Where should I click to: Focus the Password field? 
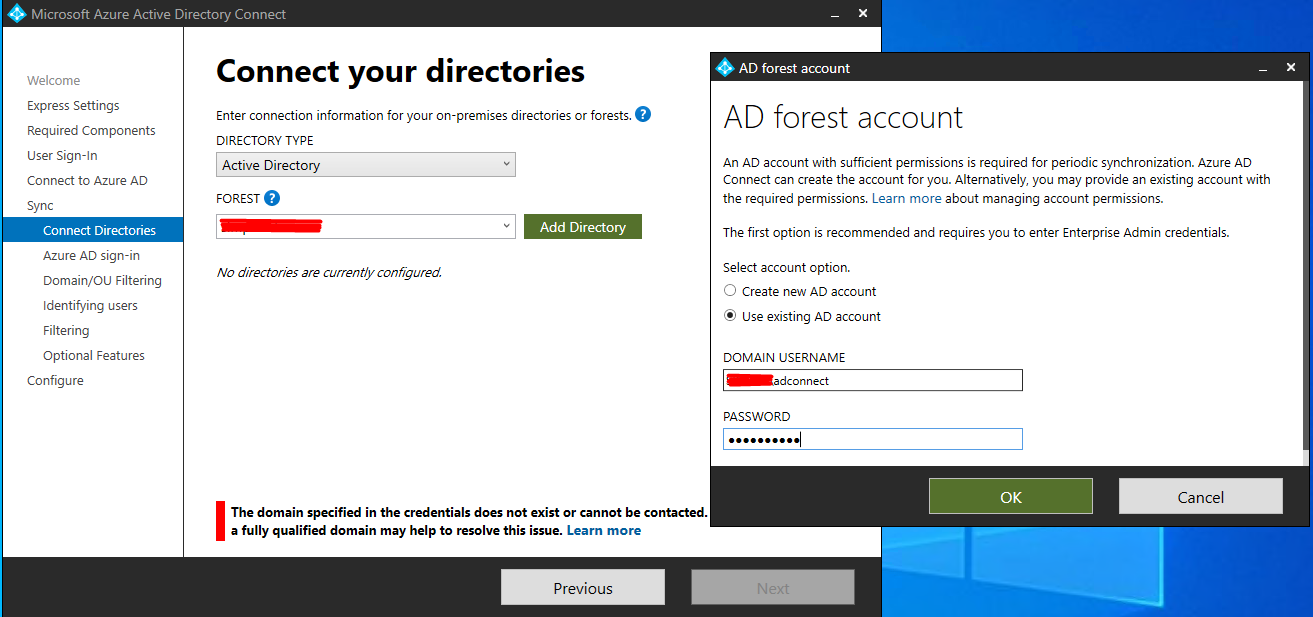873,439
